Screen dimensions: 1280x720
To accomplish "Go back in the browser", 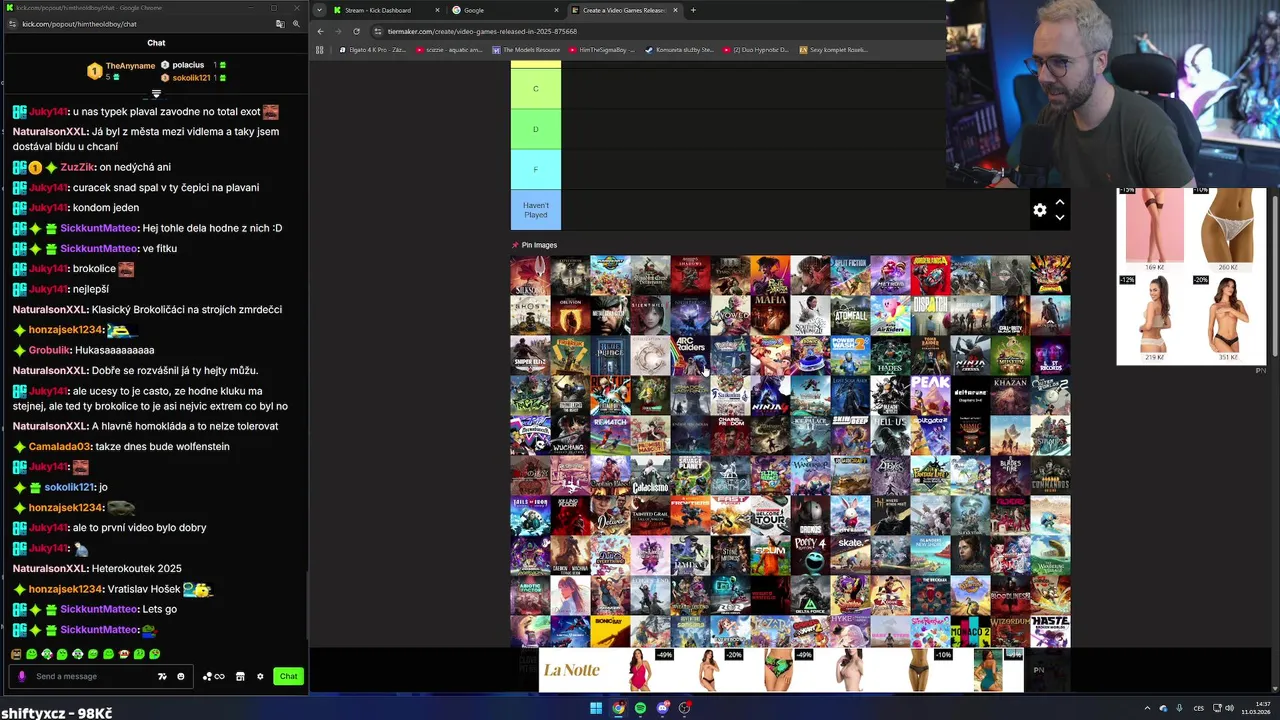I will click(321, 31).
